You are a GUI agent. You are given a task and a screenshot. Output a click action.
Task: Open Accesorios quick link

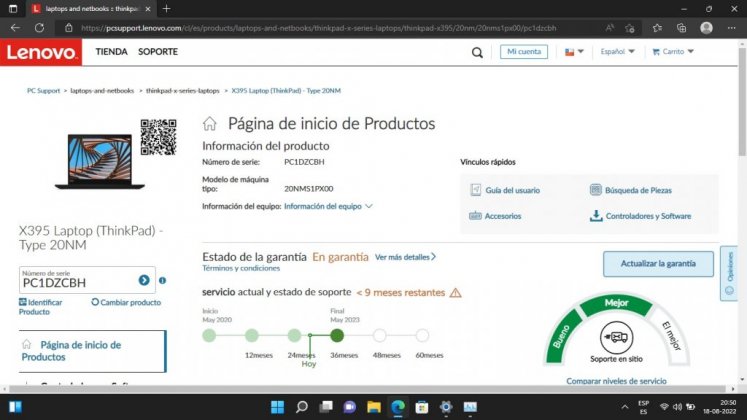pyautogui.click(x=503, y=216)
